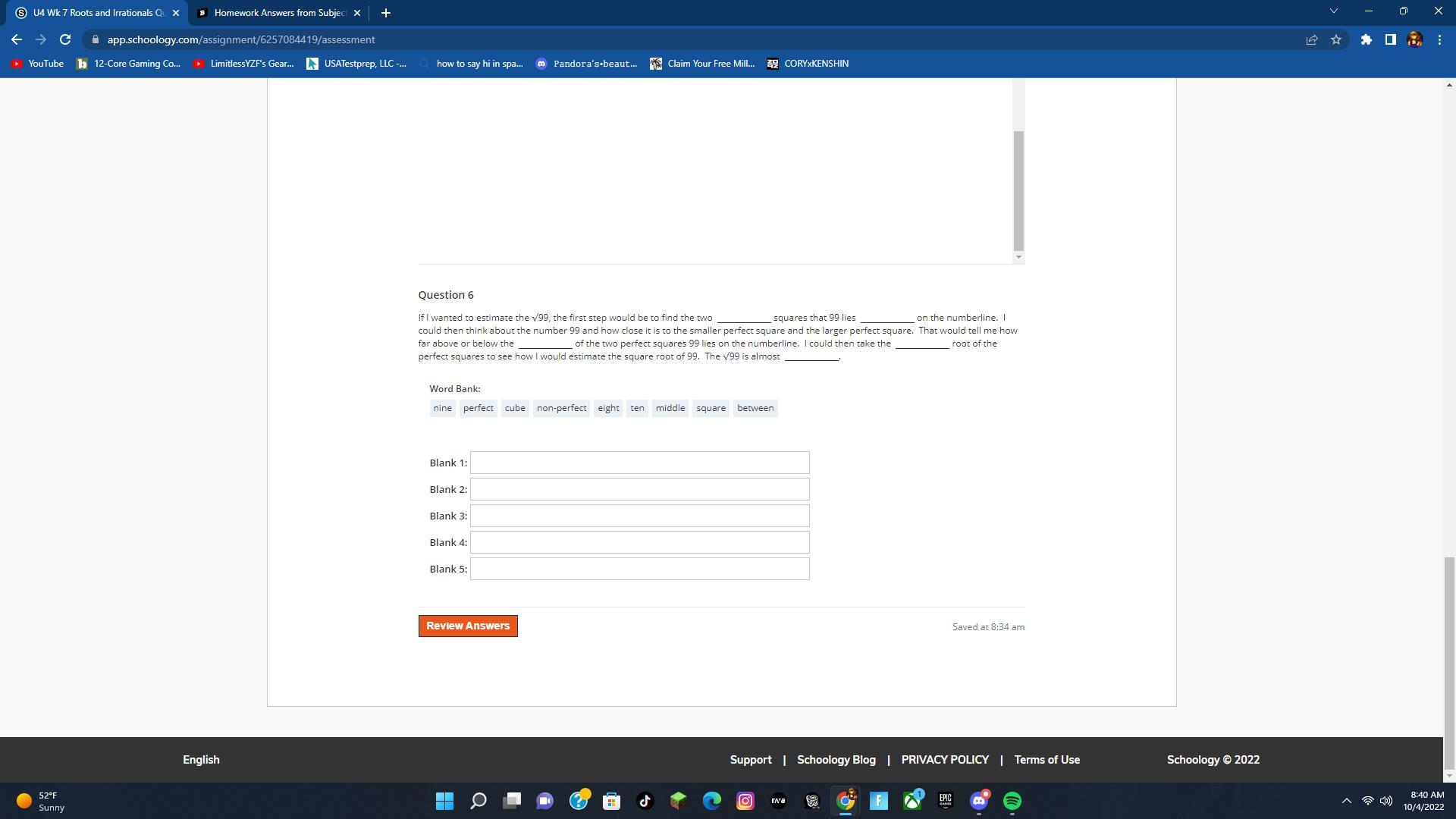Open the Chrome extensions puzzle icon
The image size is (1456, 819).
[x=1366, y=39]
